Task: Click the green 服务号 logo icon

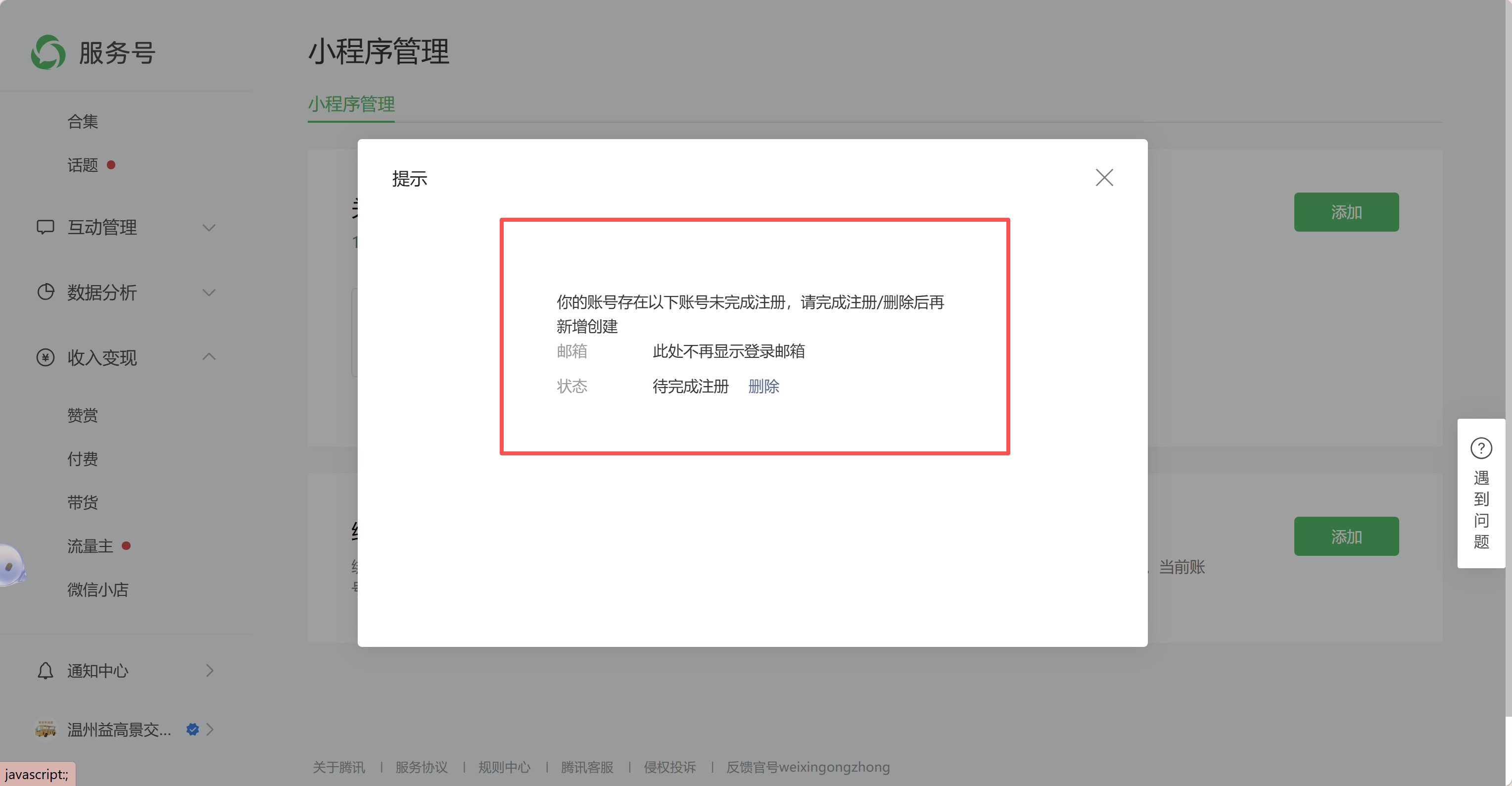Action: [x=48, y=52]
